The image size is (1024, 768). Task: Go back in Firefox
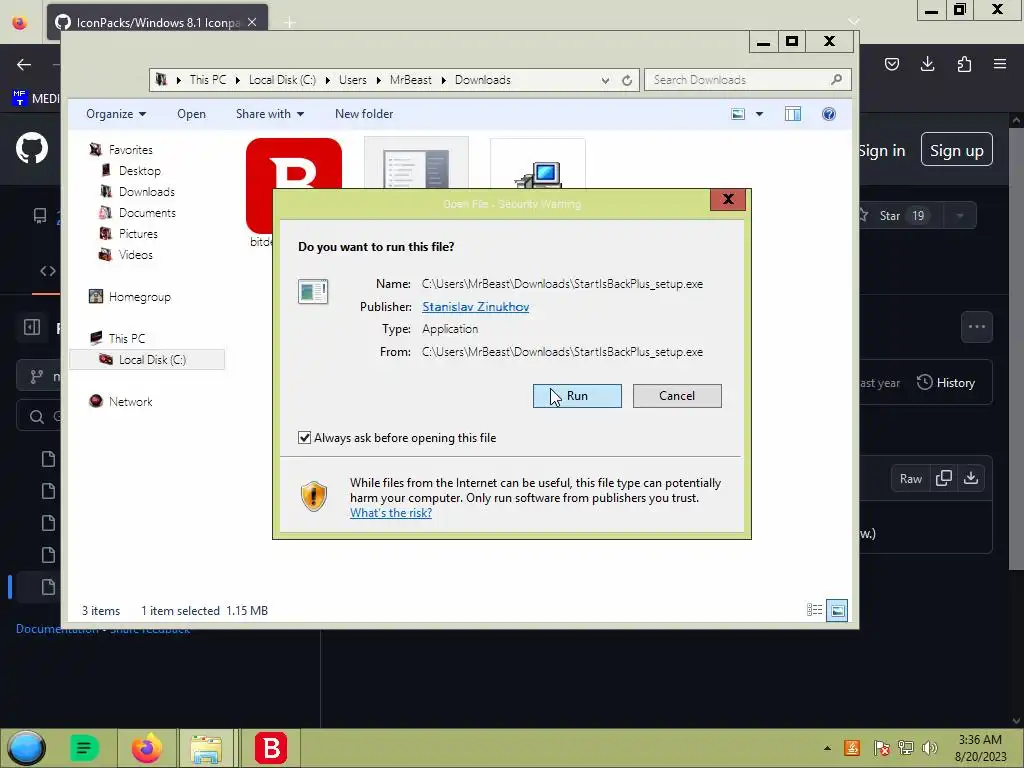(x=24, y=64)
